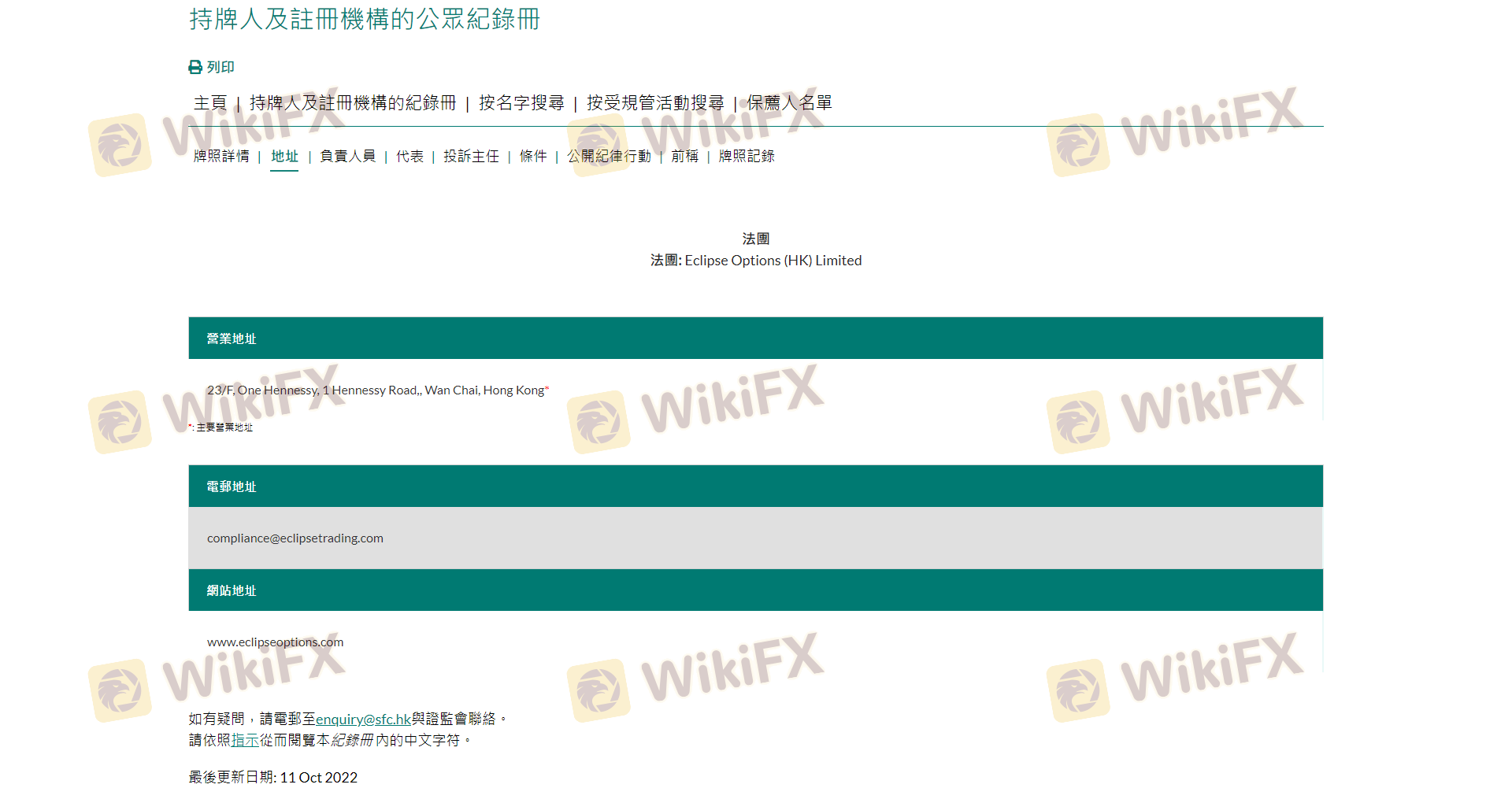
Task: Open the 代表 tab
Action: coord(409,157)
